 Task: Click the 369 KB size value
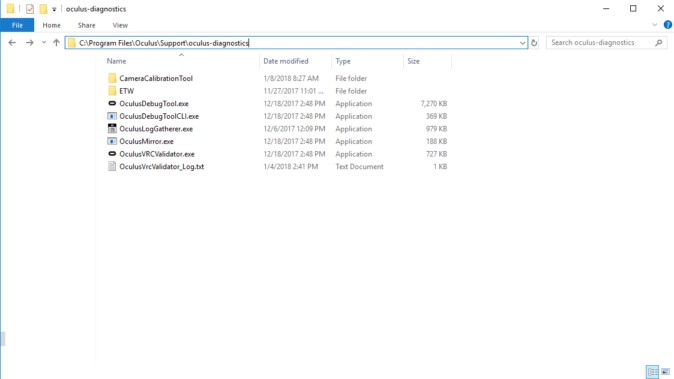point(436,116)
